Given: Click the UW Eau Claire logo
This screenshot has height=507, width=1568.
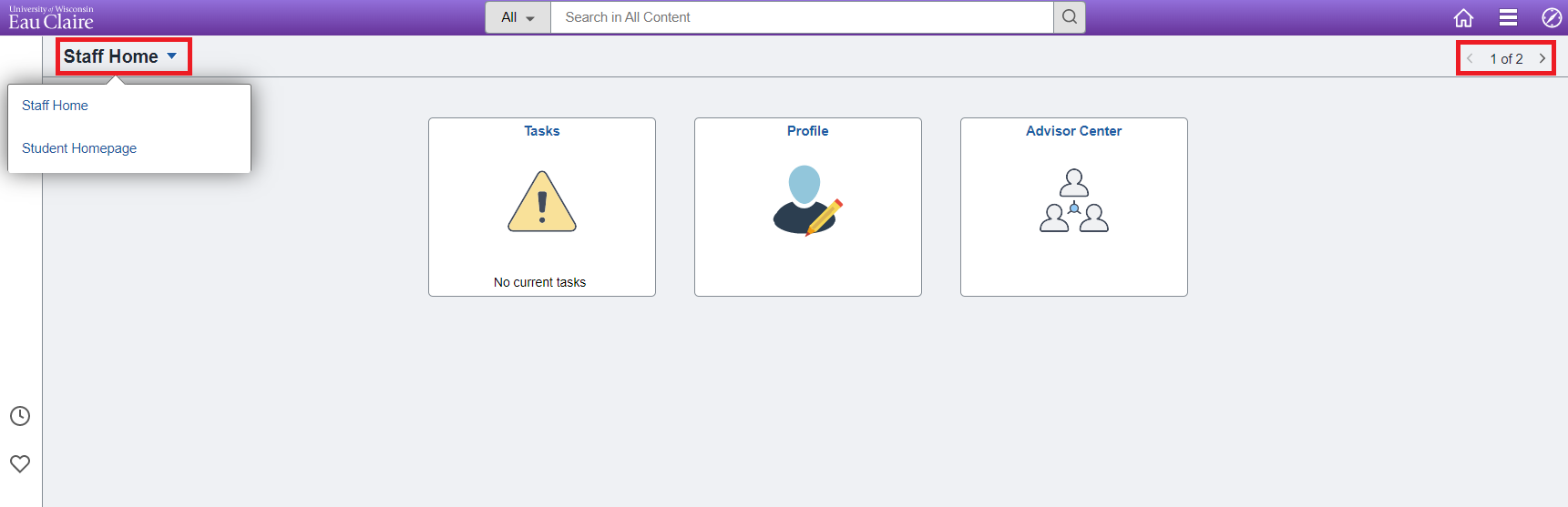Looking at the screenshot, I should 51,17.
